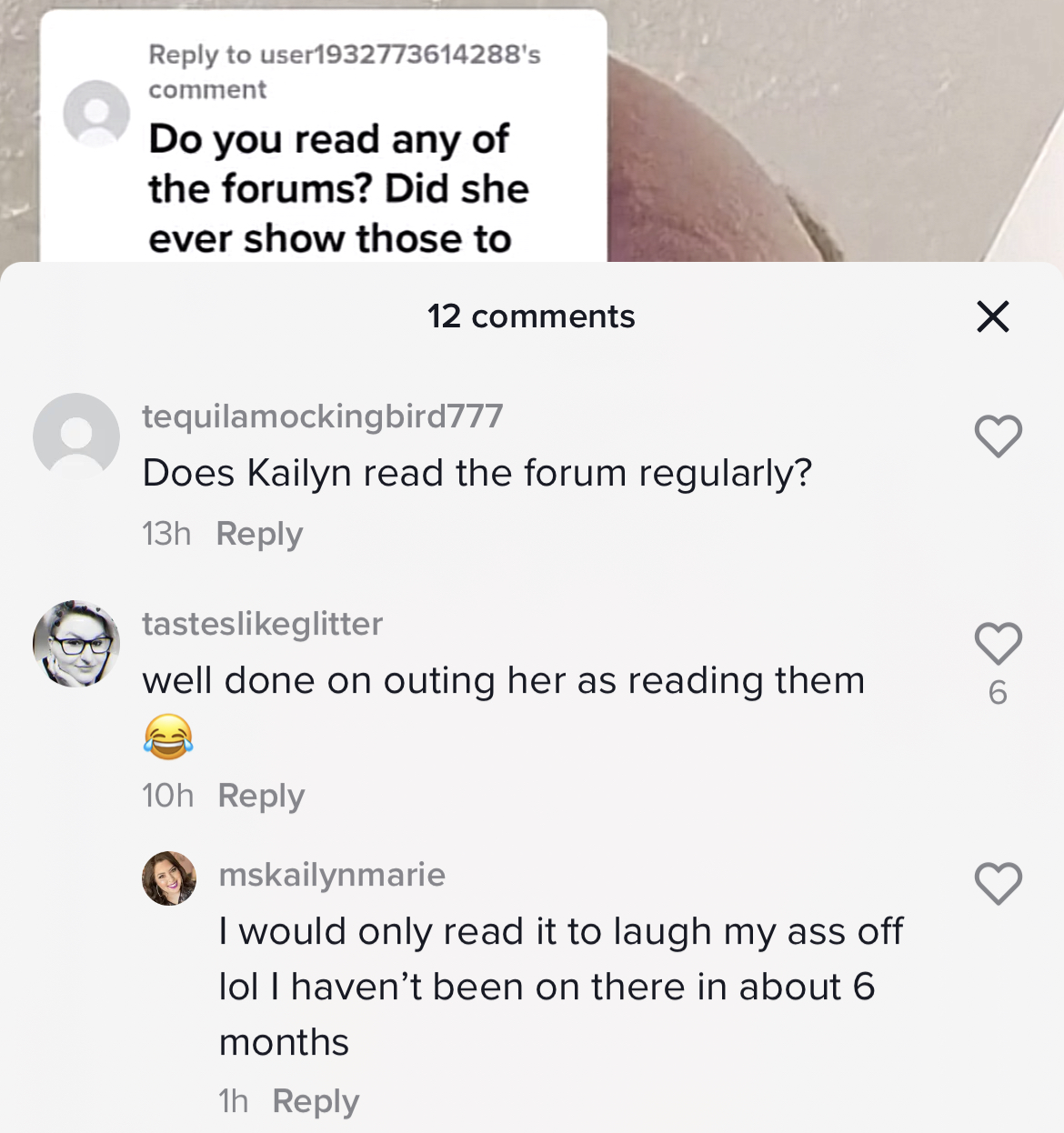Open the 'Reply to user1932773614288's comment' sticker
Image resolution: width=1064 pixels, height=1133 pixels.
tap(324, 136)
